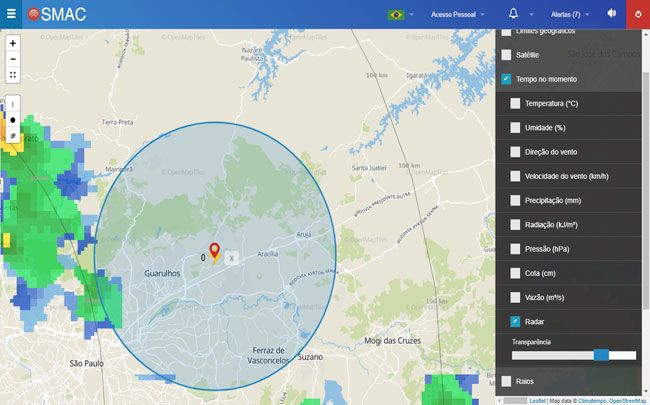Zoom in on the map

[13, 44]
